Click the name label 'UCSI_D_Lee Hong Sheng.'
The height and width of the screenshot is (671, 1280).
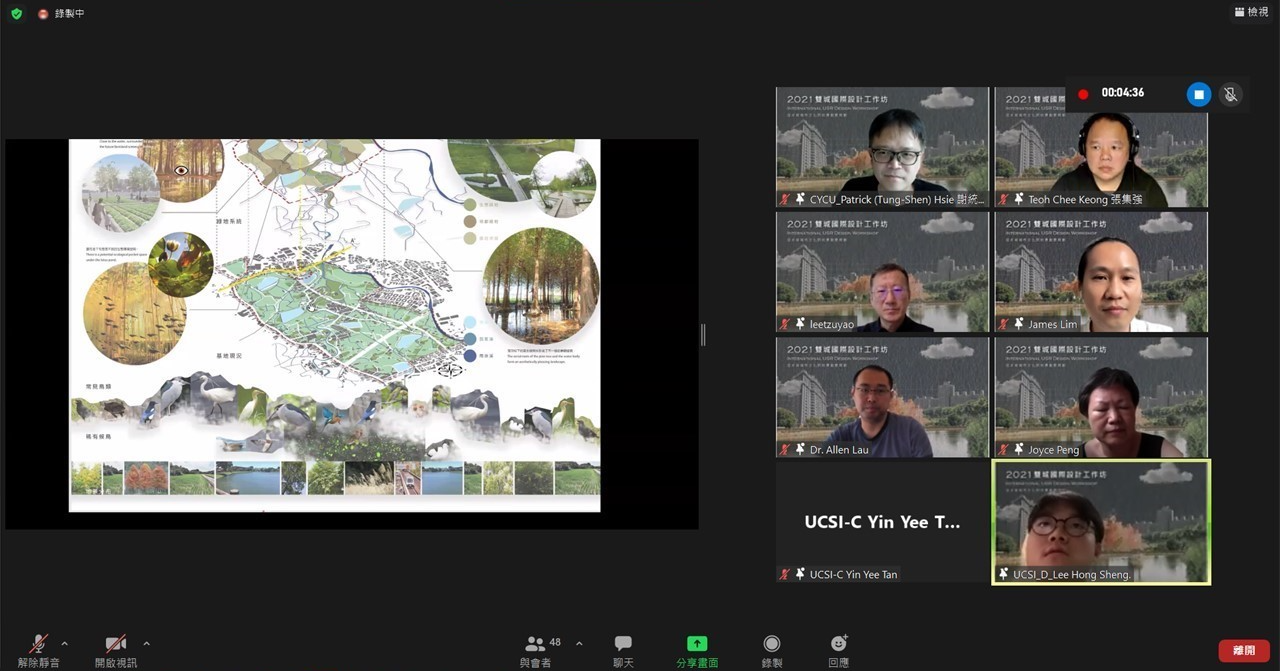tap(1072, 575)
